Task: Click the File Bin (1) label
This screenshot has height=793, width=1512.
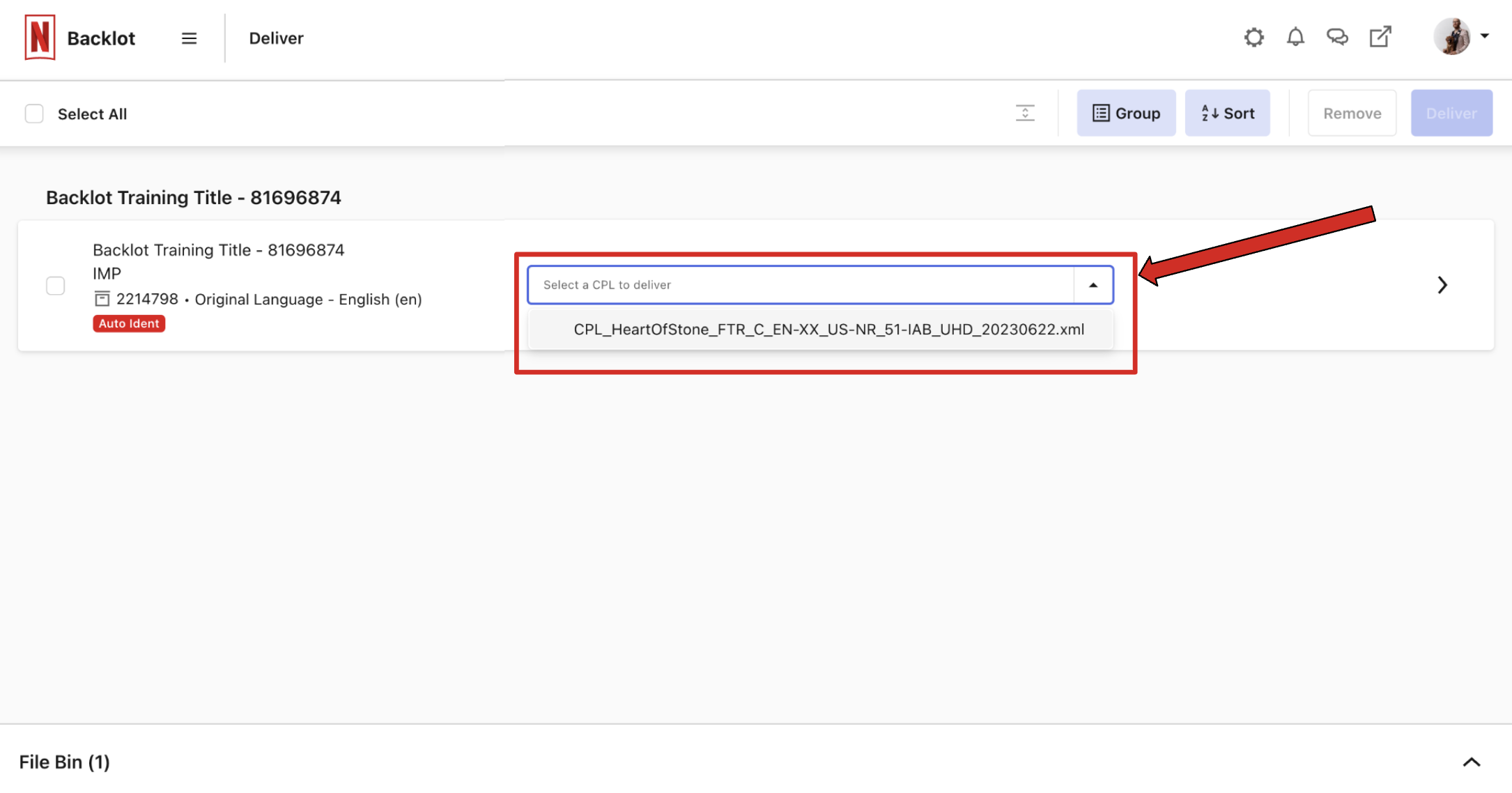Action: pyautogui.click(x=65, y=762)
